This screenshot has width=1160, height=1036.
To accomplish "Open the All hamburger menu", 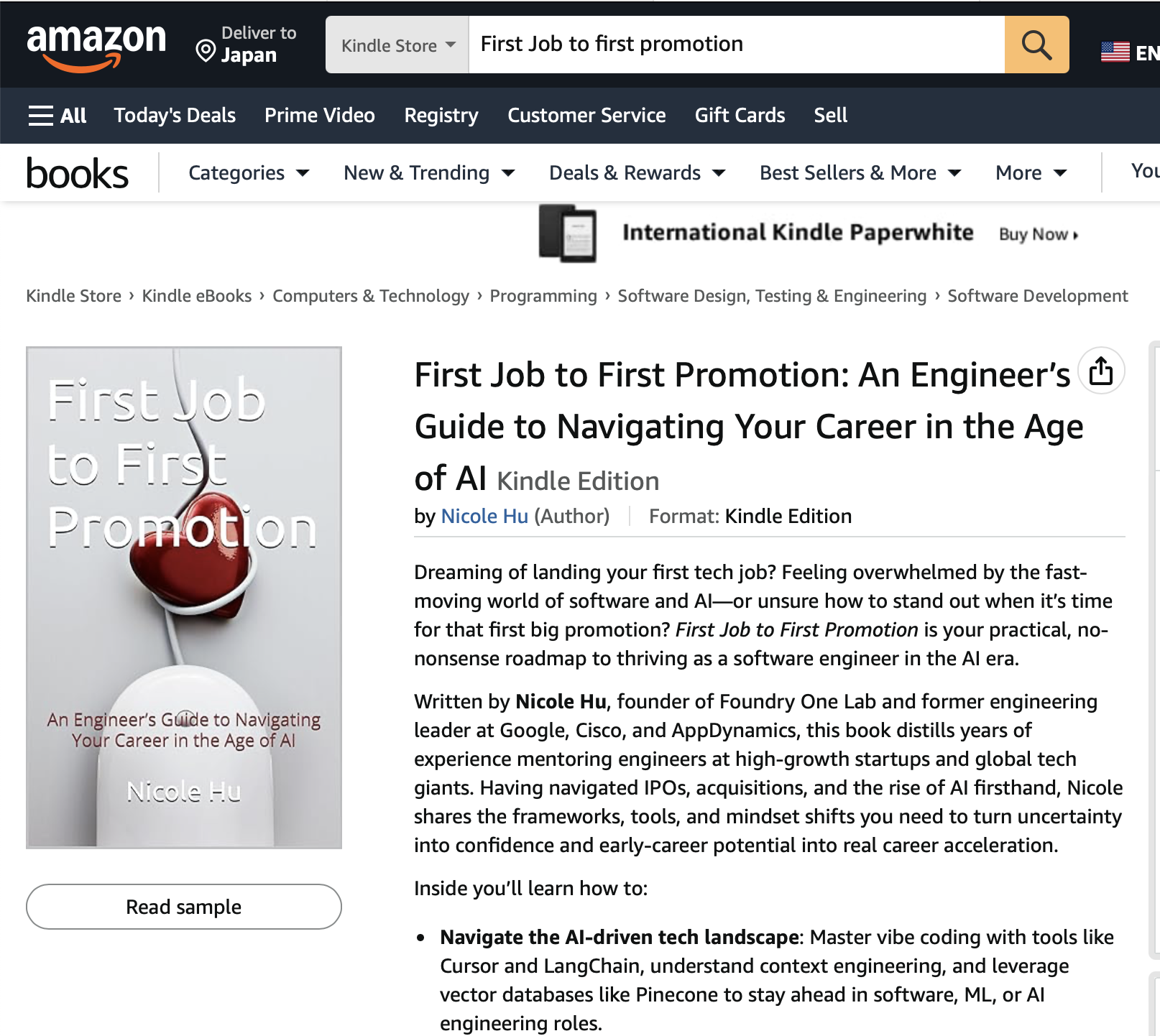I will (57, 115).
